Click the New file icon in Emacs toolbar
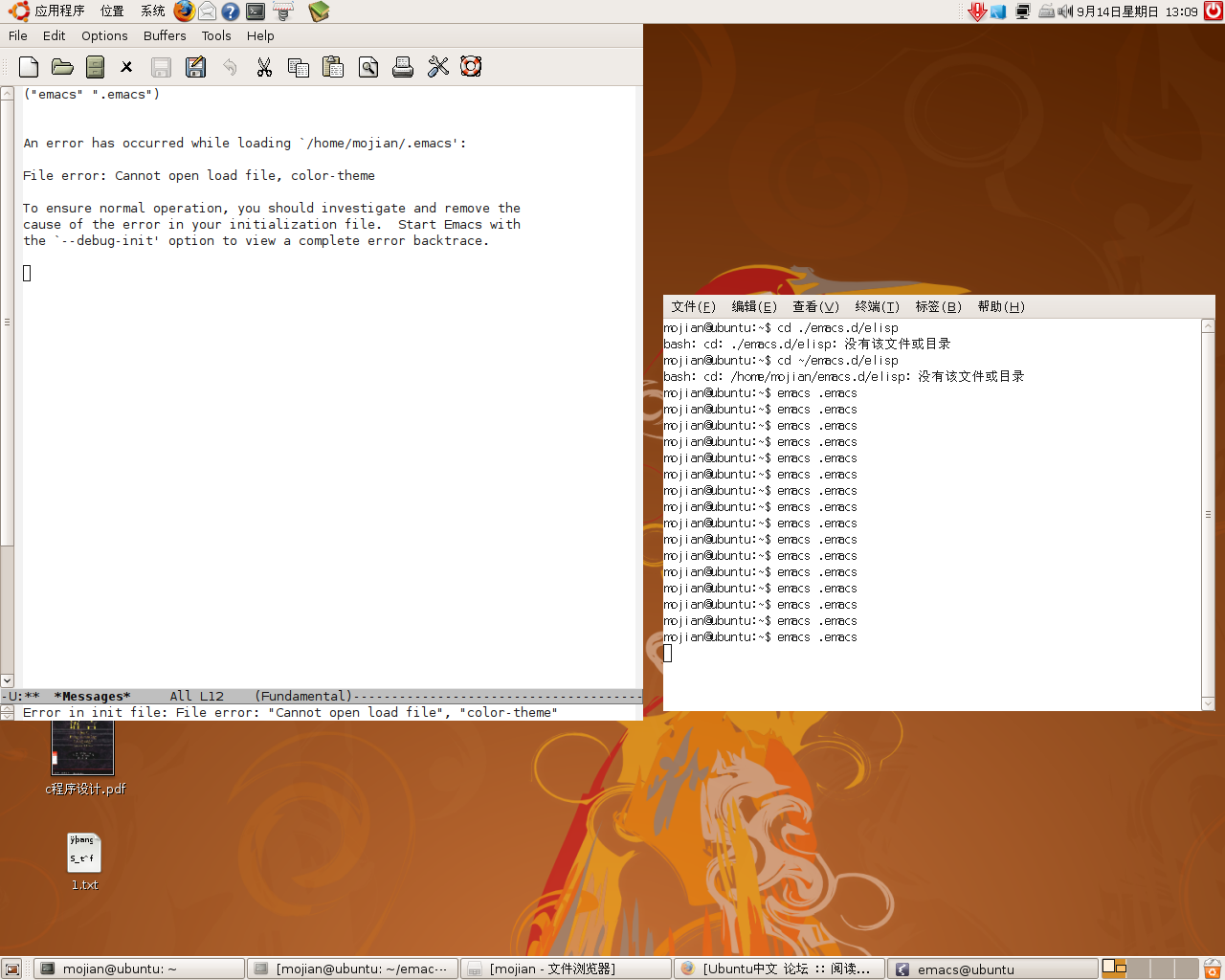 click(29, 67)
